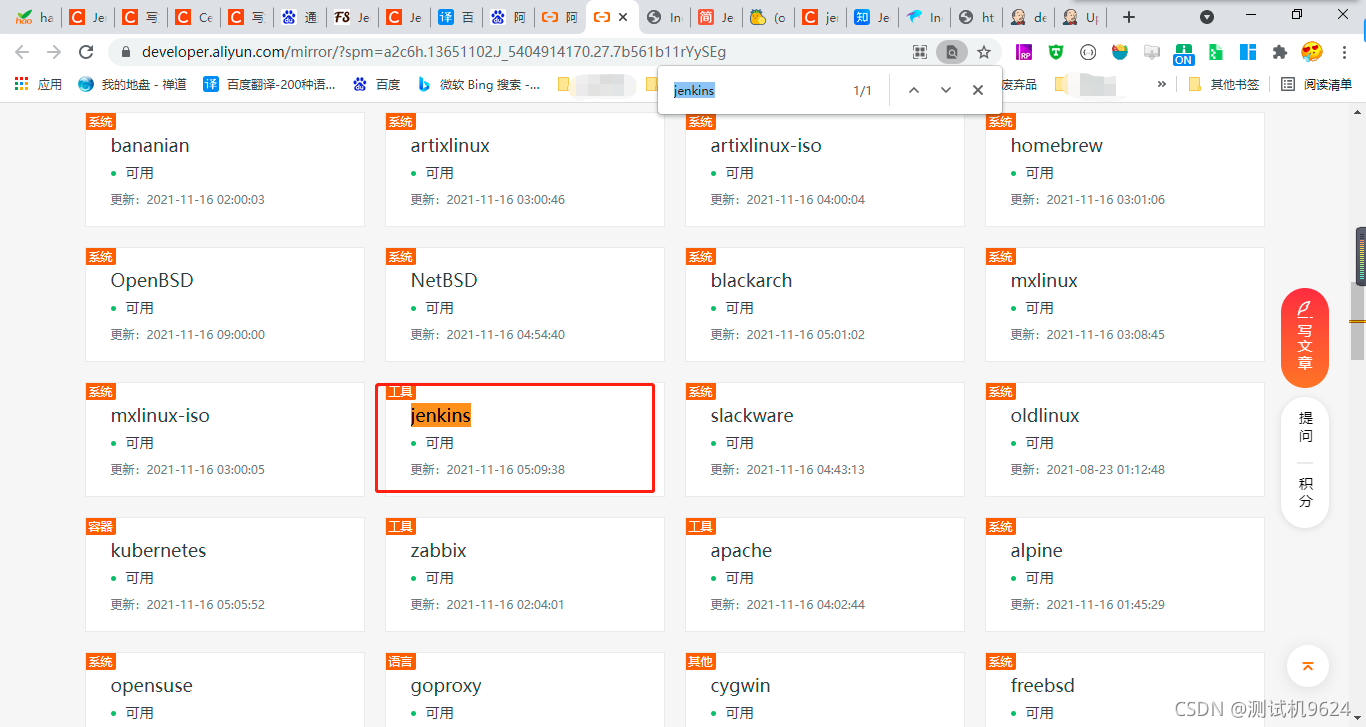1366x727 pixels.
Task: Click the 容器 tag on kubernetes card
Action: [101, 527]
